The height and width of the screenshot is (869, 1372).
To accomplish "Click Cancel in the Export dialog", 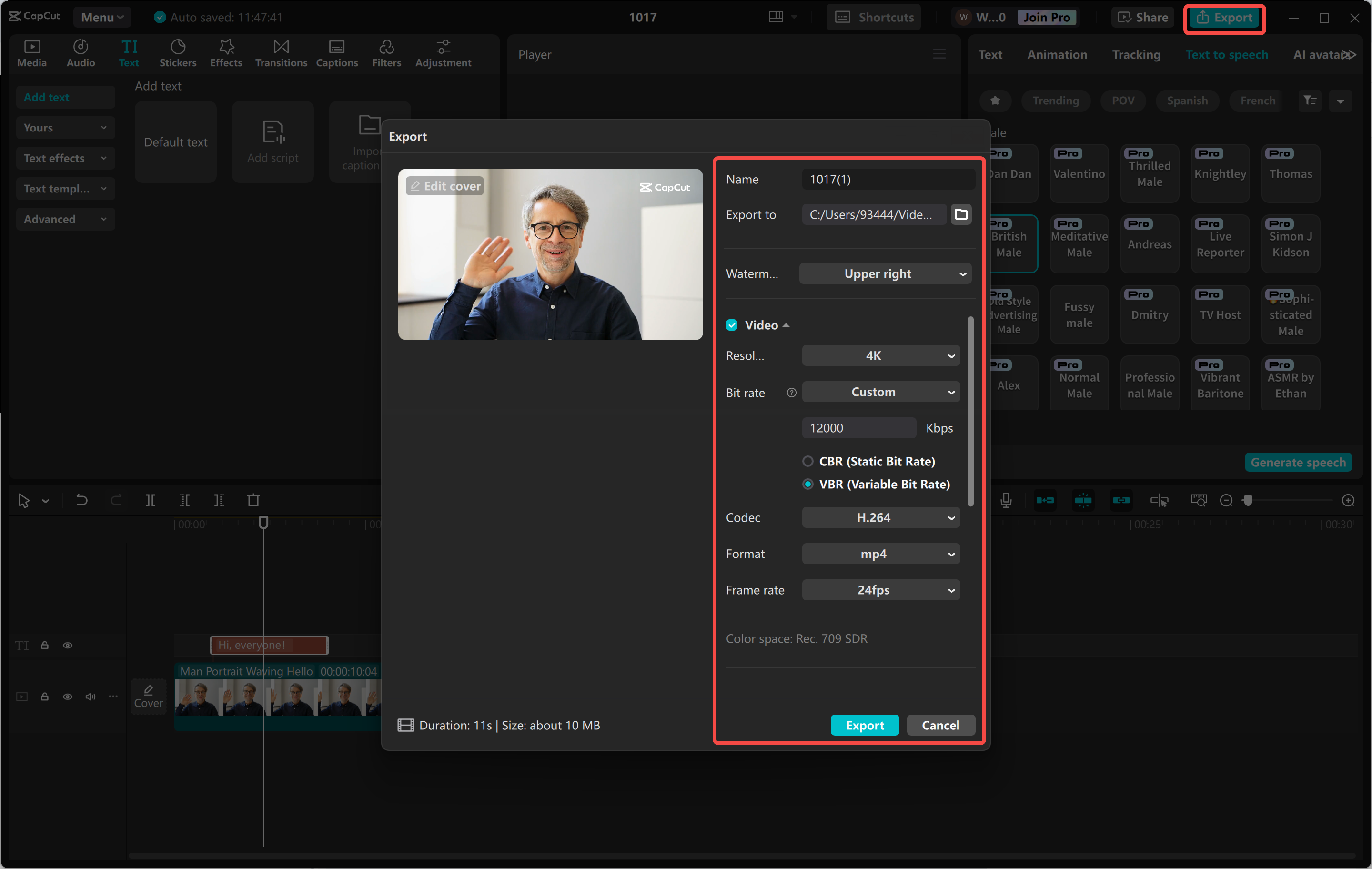I will click(x=940, y=725).
